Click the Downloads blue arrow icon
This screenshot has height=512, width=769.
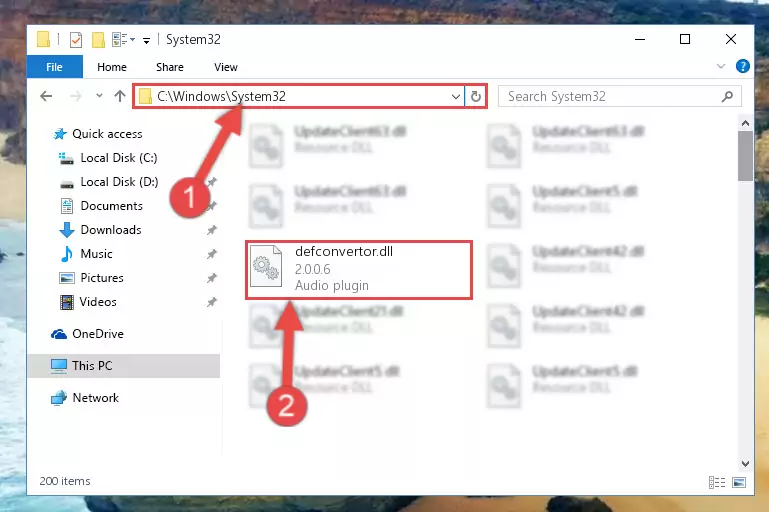coord(67,230)
